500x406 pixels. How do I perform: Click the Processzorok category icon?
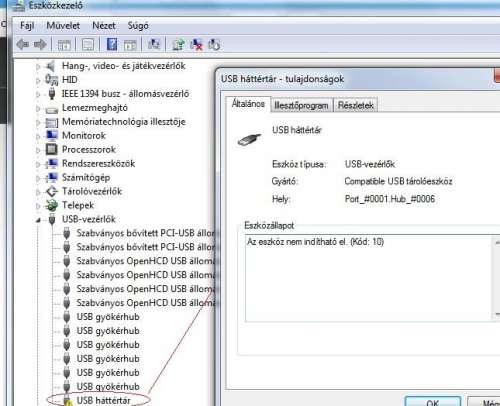pyautogui.click(x=52, y=149)
